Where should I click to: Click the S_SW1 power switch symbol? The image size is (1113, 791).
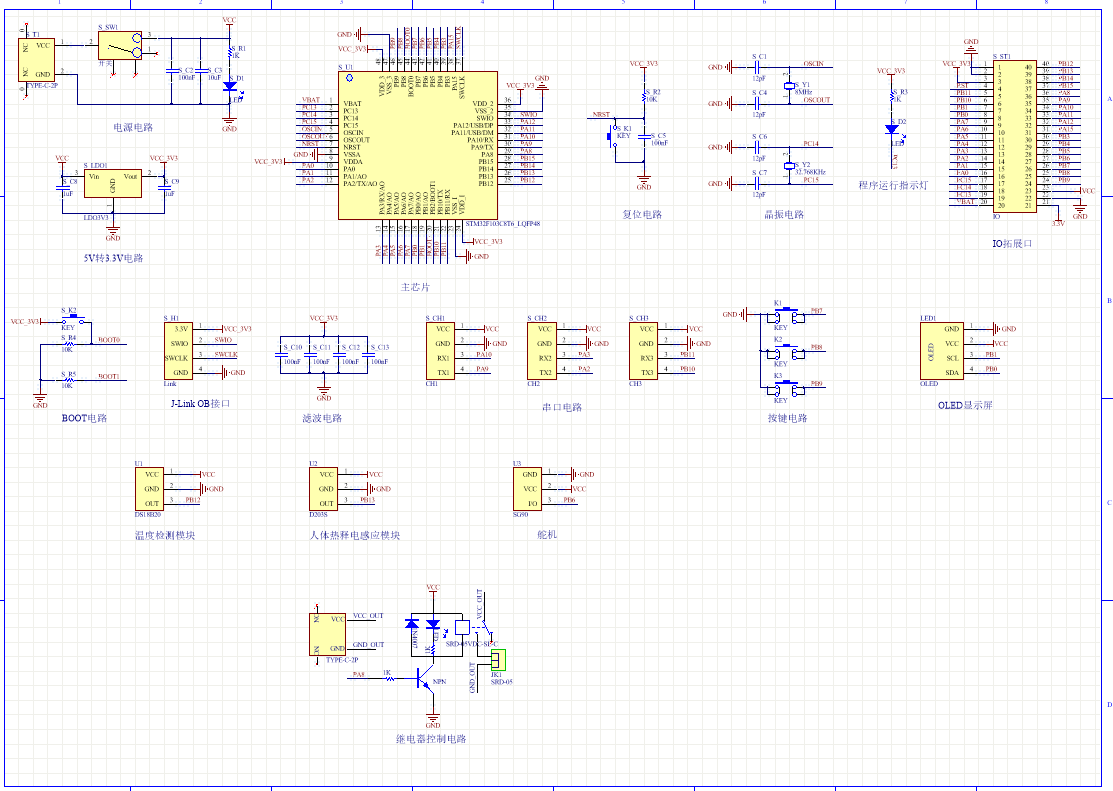click(120, 45)
